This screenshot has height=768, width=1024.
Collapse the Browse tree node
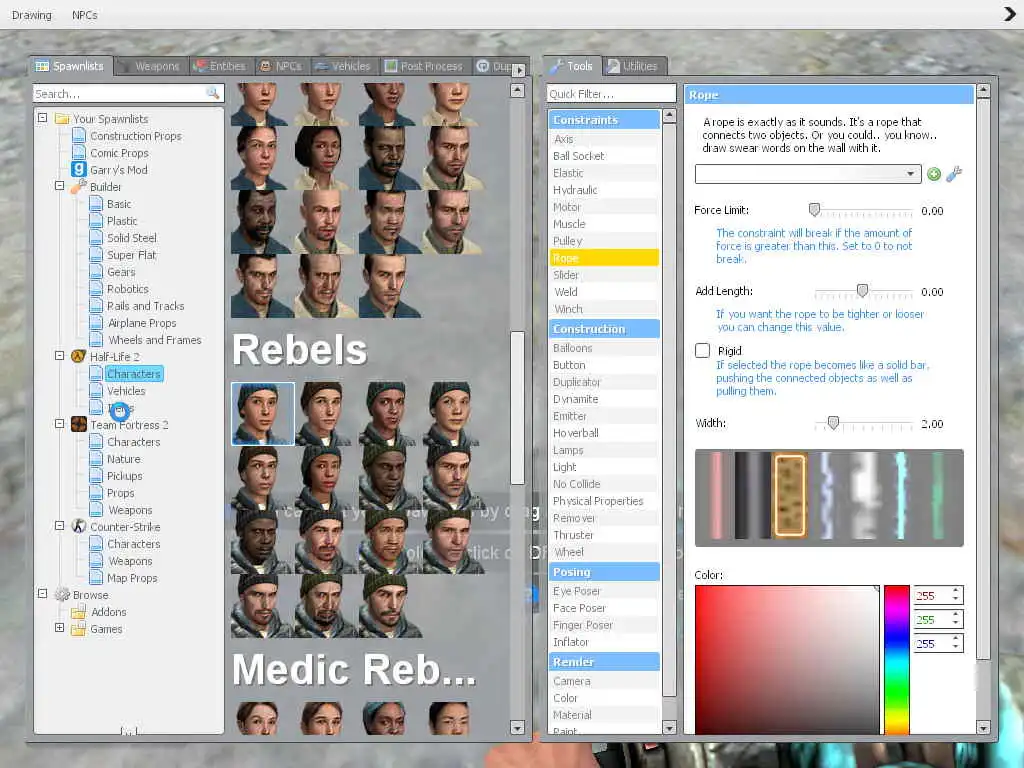pos(42,594)
